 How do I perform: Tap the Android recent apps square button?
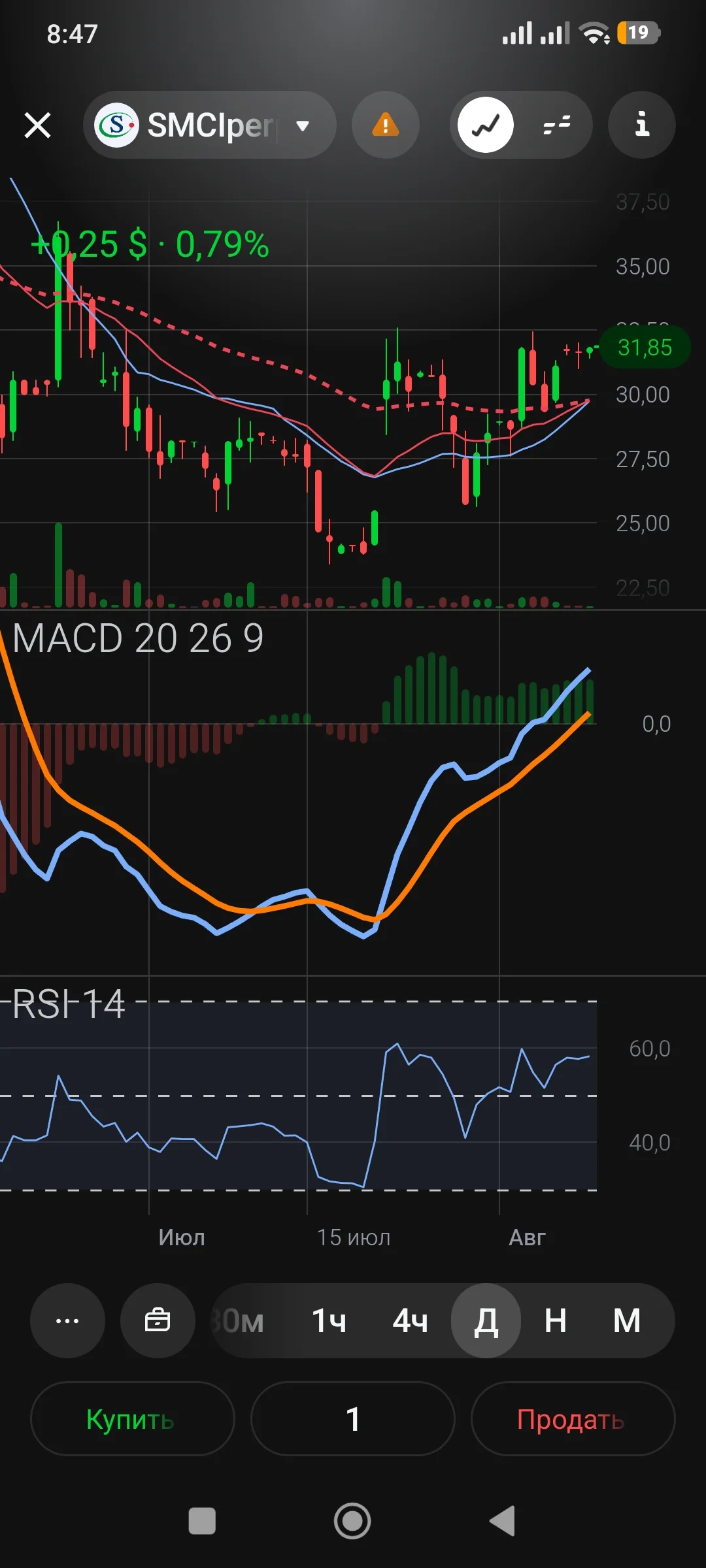[x=202, y=1521]
